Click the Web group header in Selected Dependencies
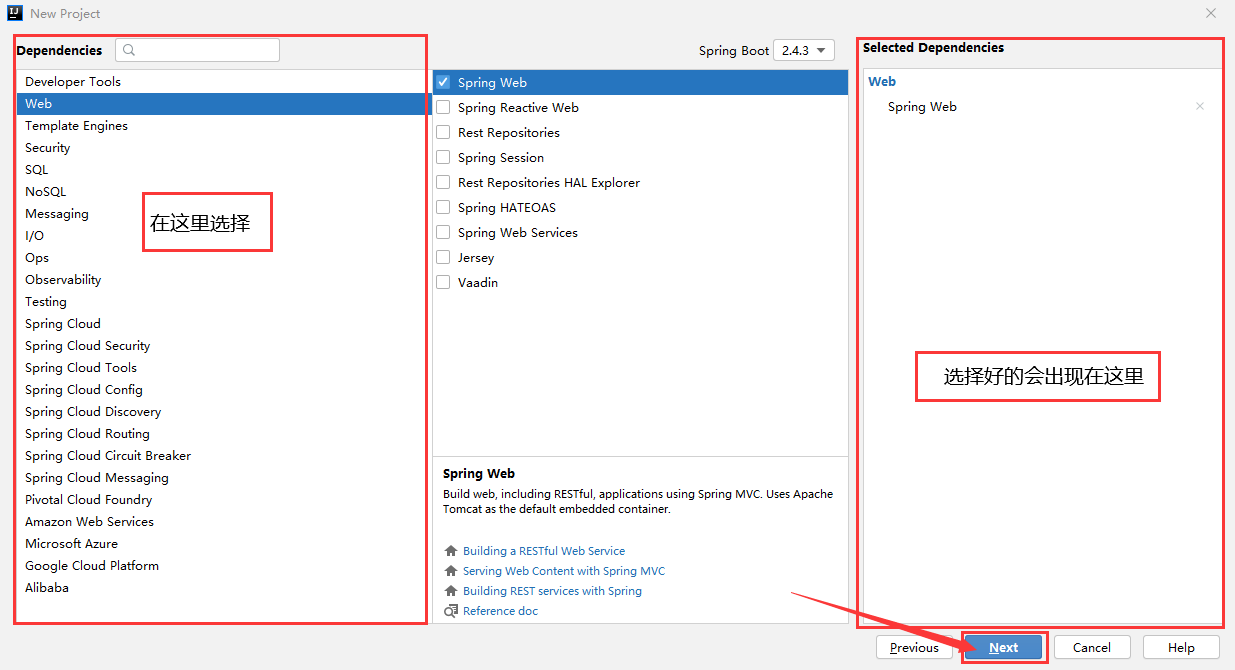The height and width of the screenshot is (670, 1235). (882, 82)
